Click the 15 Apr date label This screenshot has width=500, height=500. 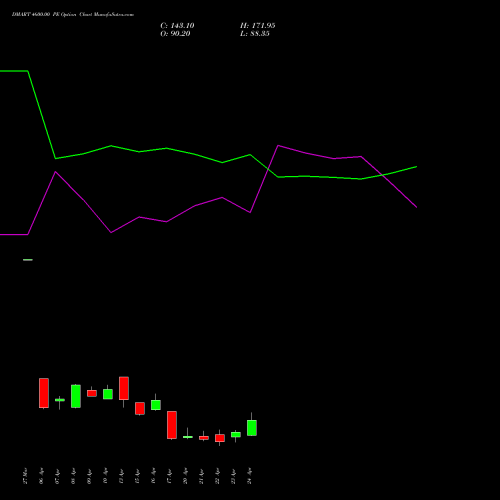[x=137, y=476]
